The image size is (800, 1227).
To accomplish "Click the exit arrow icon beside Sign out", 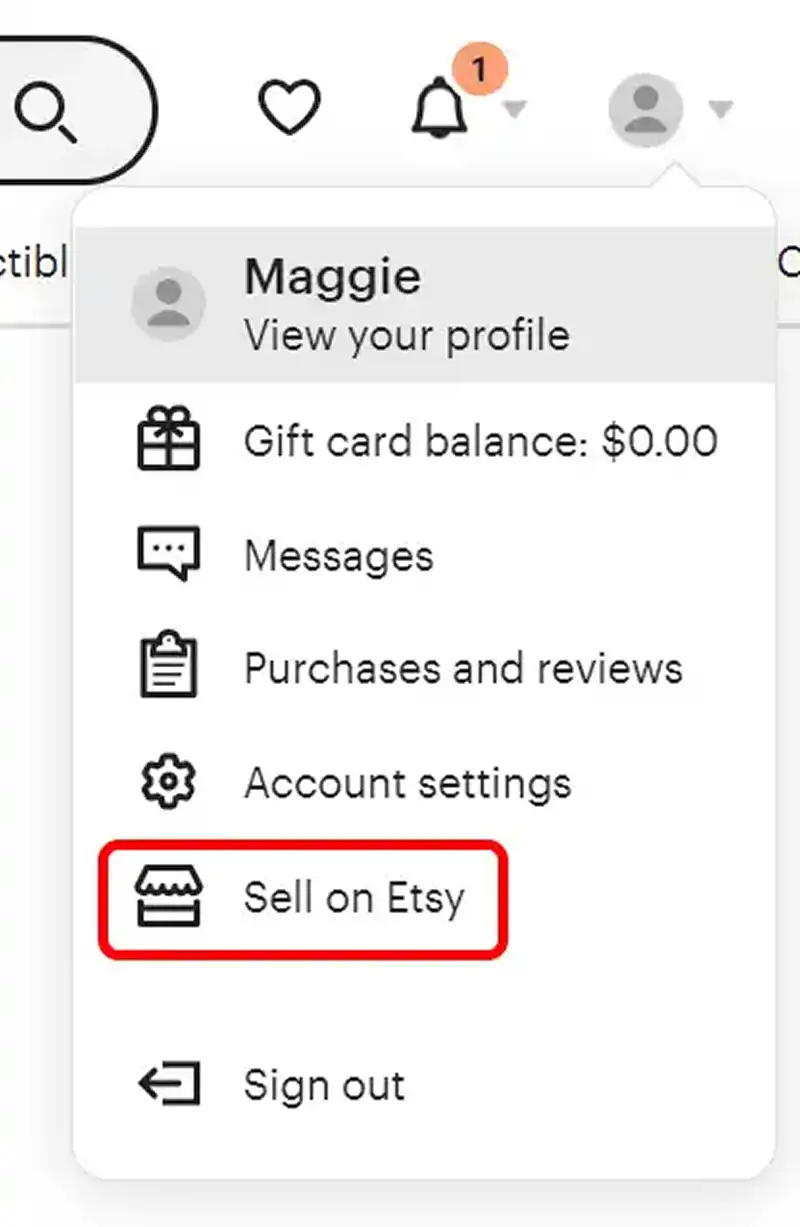I will pyautogui.click(x=170, y=1083).
